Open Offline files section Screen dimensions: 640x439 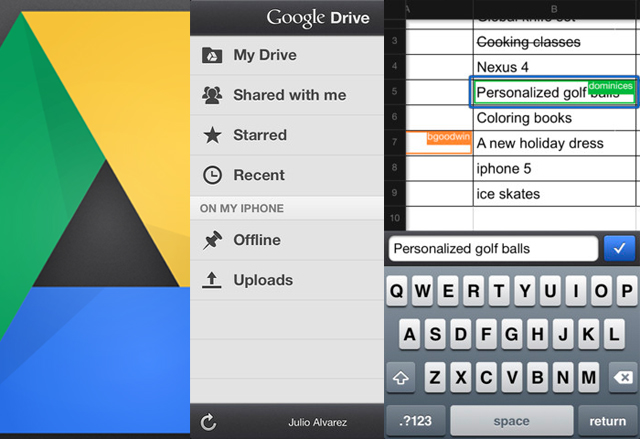tap(287, 240)
